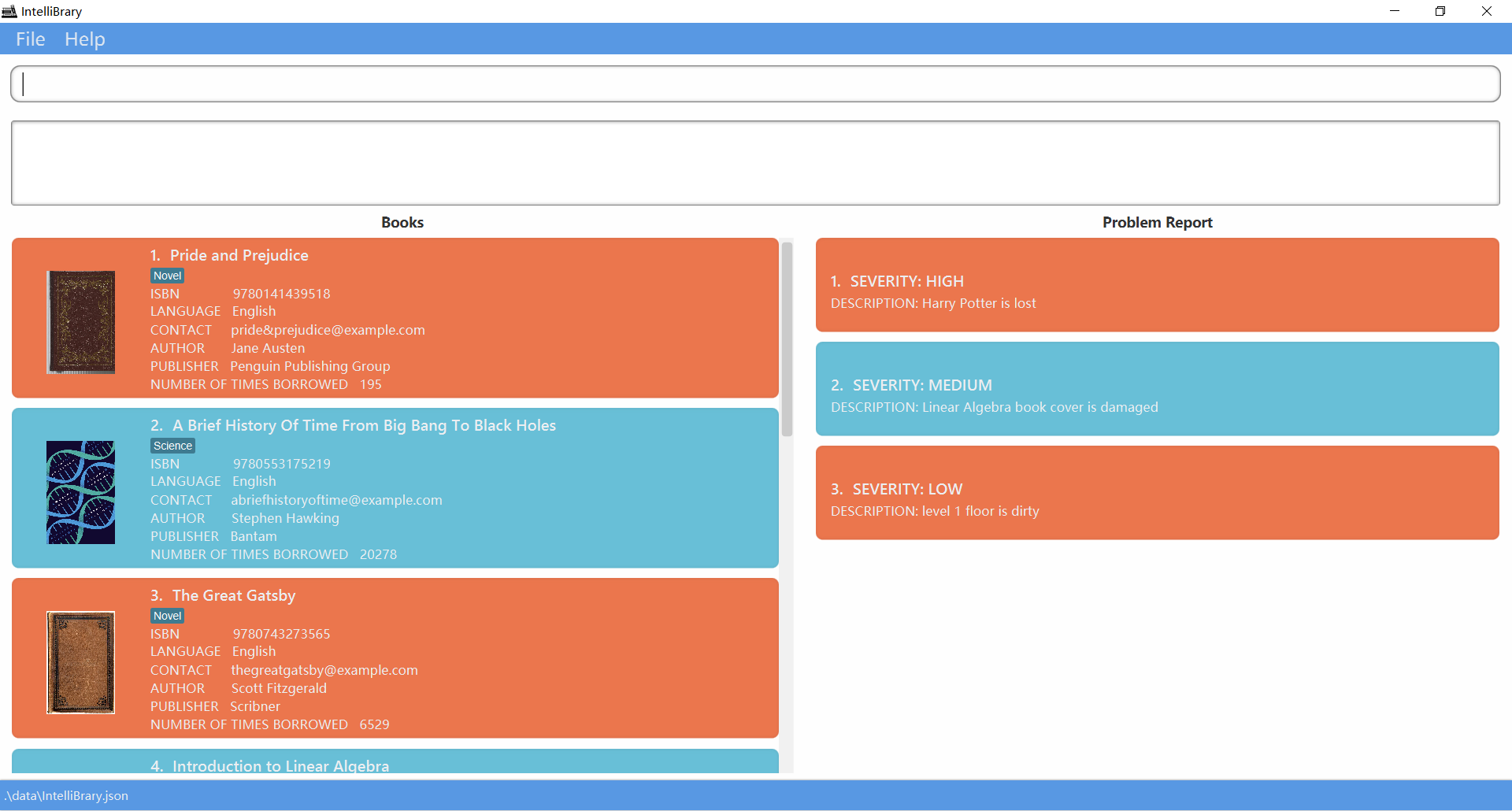Click description Harry Potter is lost
Image resolution: width=1512 pixels, height=811 pixels.
(x=979, y=303)
